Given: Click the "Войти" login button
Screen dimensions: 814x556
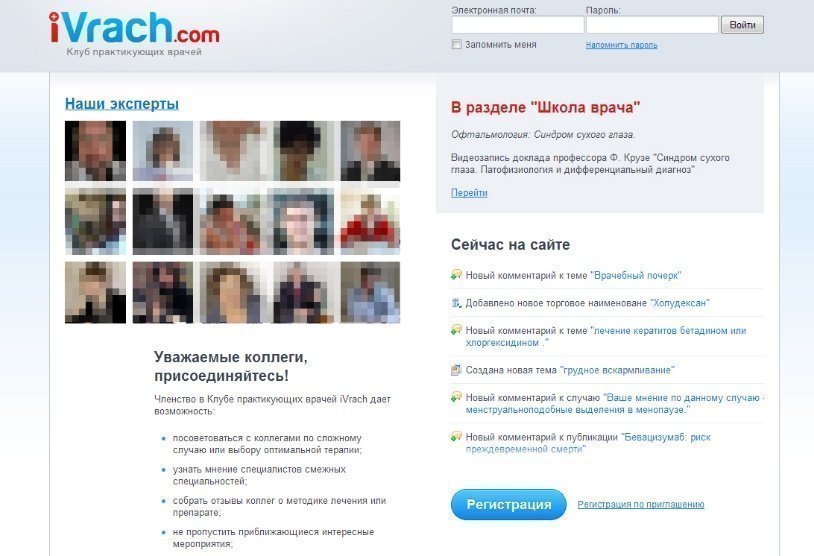Looking at the screenshot, I should coord(742,25).
